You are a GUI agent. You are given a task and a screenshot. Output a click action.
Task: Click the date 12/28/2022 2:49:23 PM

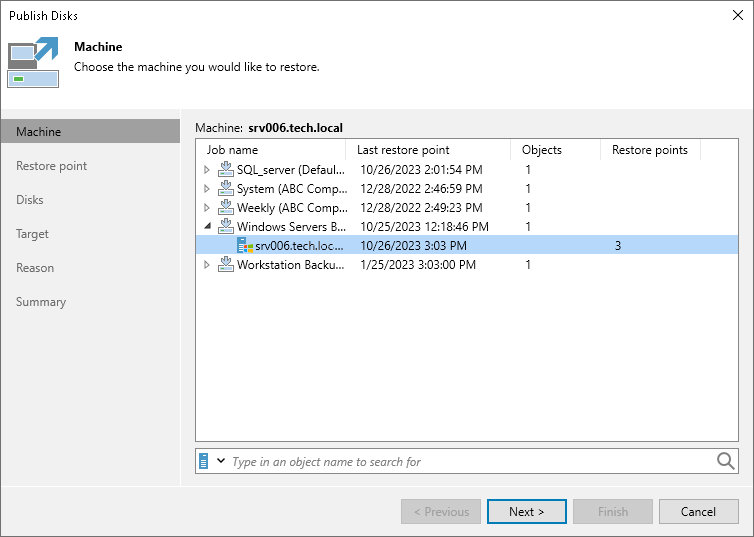(x=421, y=208)
